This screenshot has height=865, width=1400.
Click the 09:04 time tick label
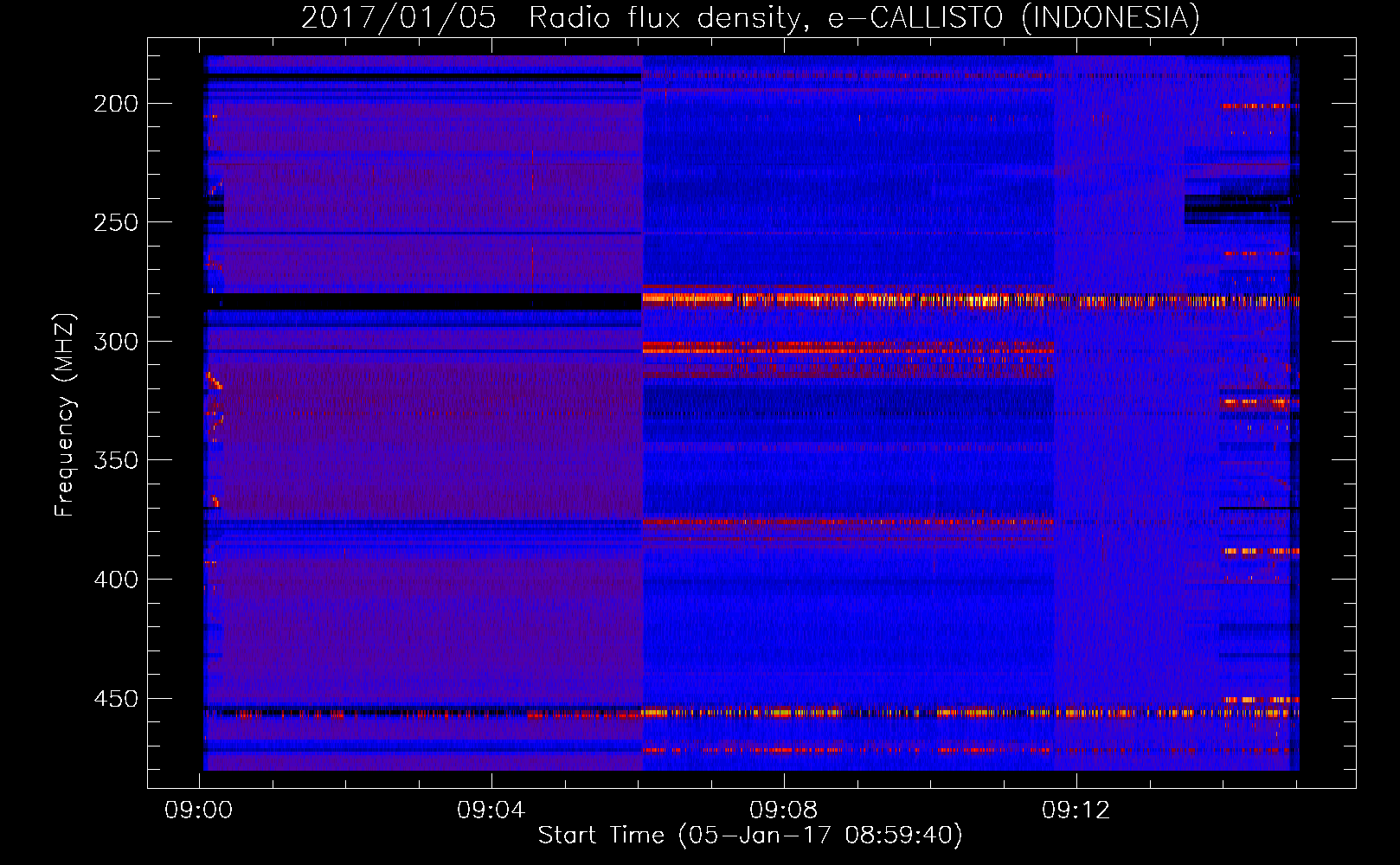(491, 811)
